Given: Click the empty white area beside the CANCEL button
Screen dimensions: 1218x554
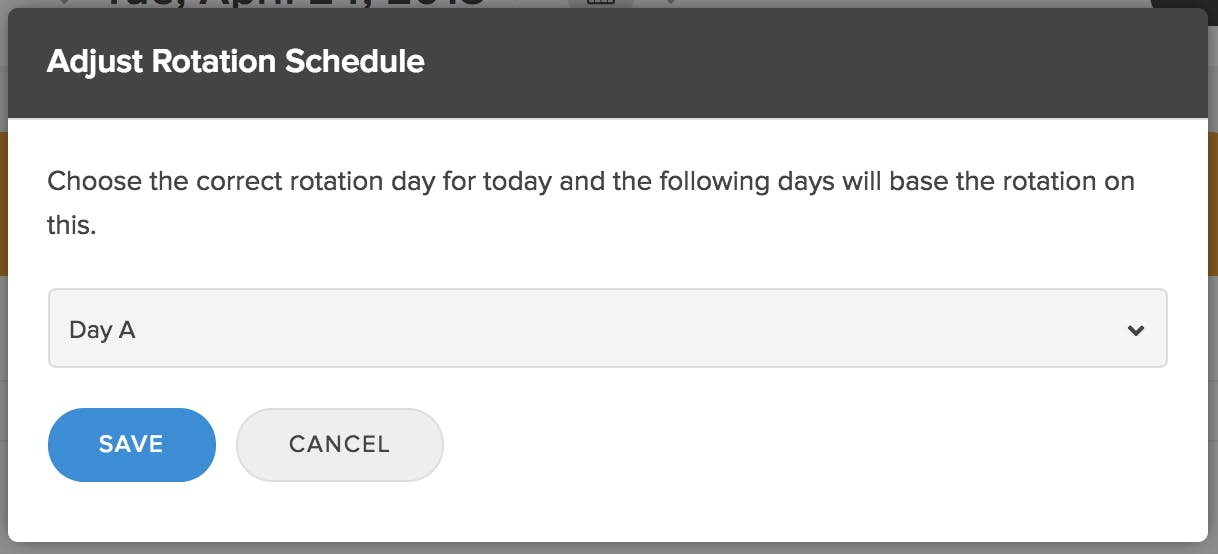Looking at the screenshot, I should [x=800, y=445].
